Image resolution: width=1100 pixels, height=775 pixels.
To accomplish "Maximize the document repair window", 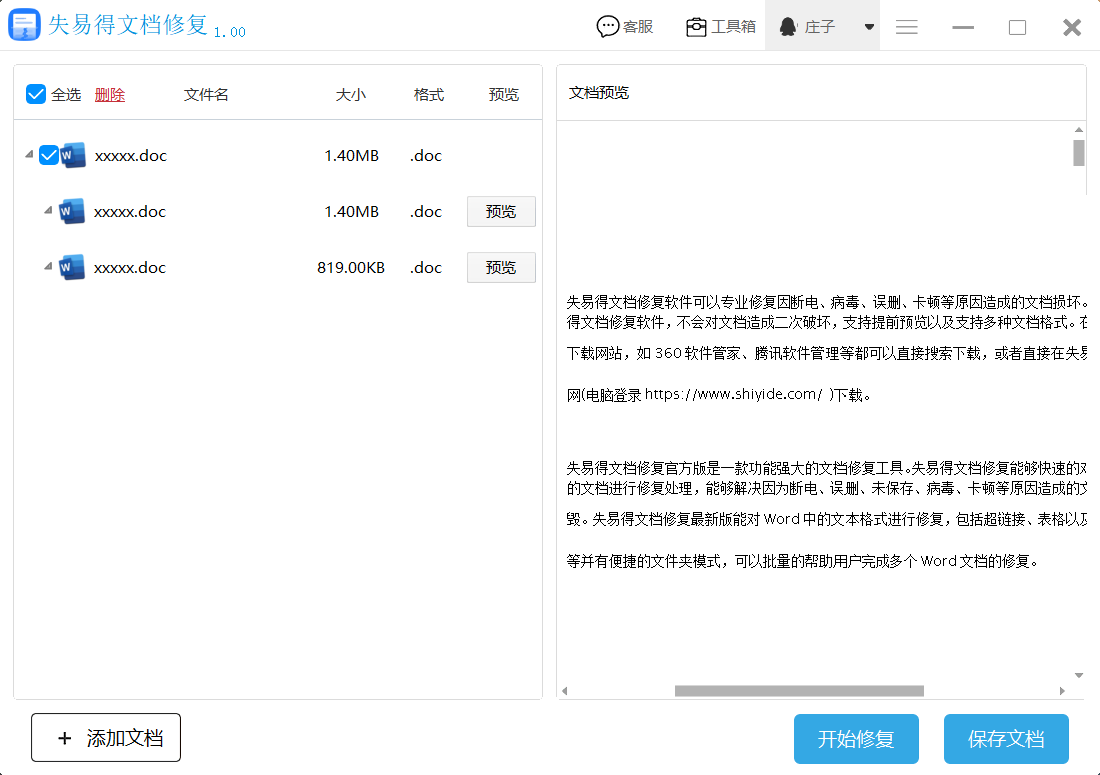I will pos(1017,27).
